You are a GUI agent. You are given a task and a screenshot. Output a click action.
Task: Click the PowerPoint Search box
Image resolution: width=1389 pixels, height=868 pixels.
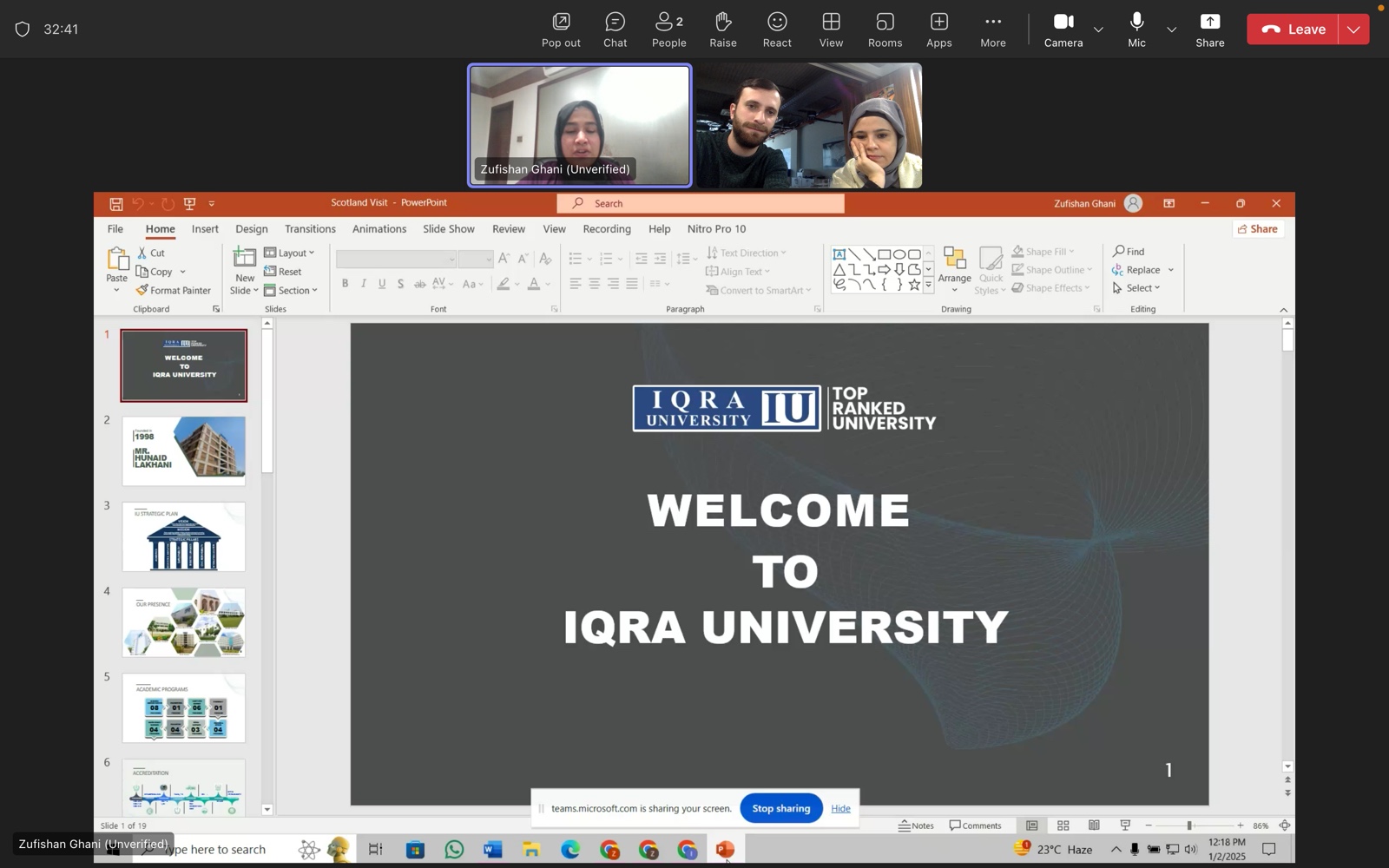click(701, 204)
